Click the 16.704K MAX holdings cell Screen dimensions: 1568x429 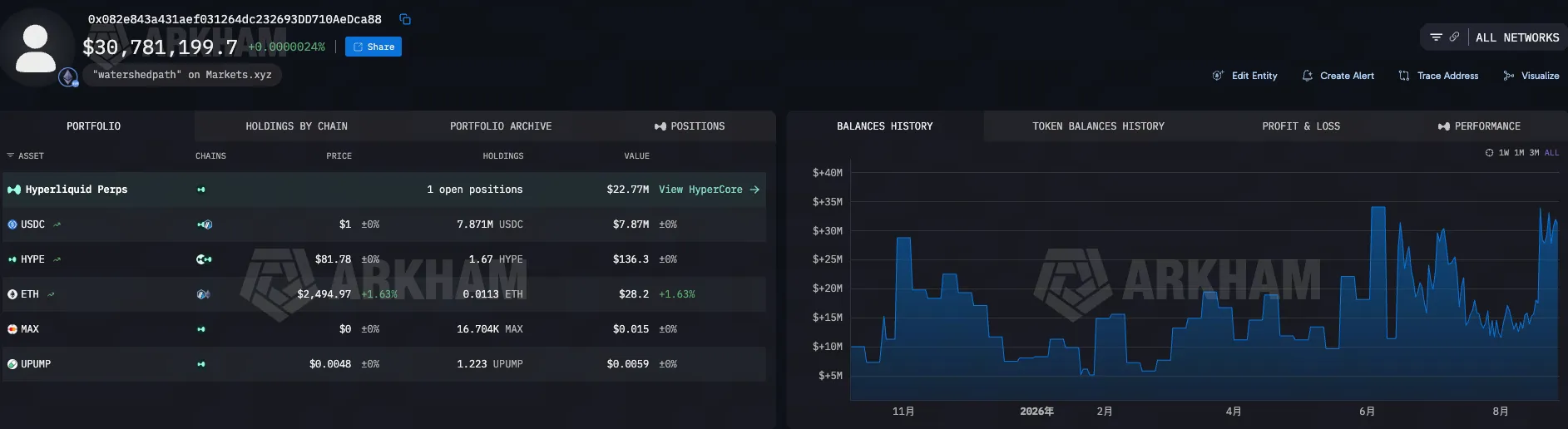[x=490, y=329]
